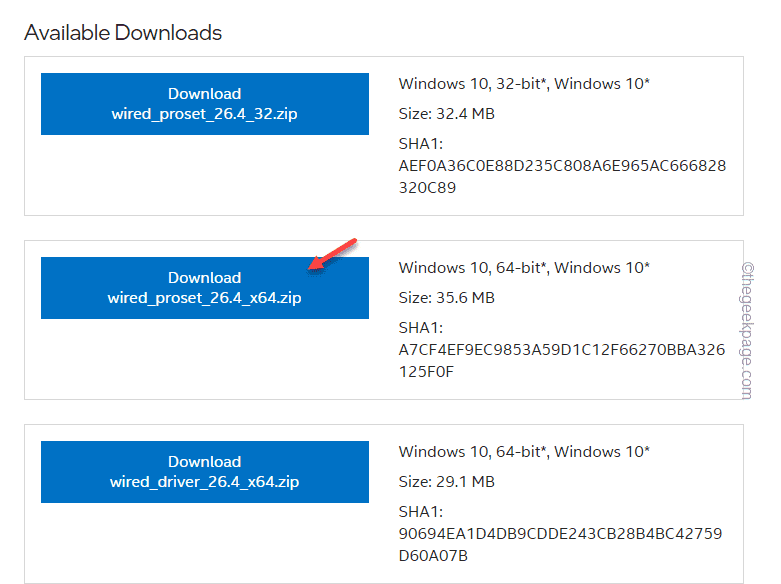
Task: Click the SHA1 hash starting with AEF0A36C
Action: point(562,165)
